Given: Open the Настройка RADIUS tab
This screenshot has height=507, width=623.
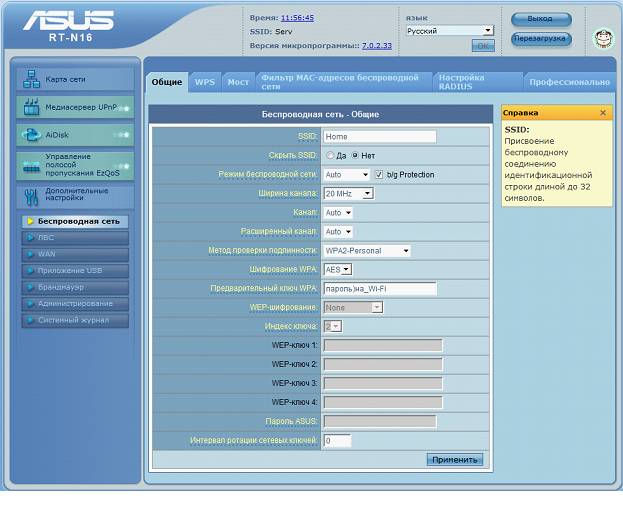Looking at the screenshot, I should [478, 82].
